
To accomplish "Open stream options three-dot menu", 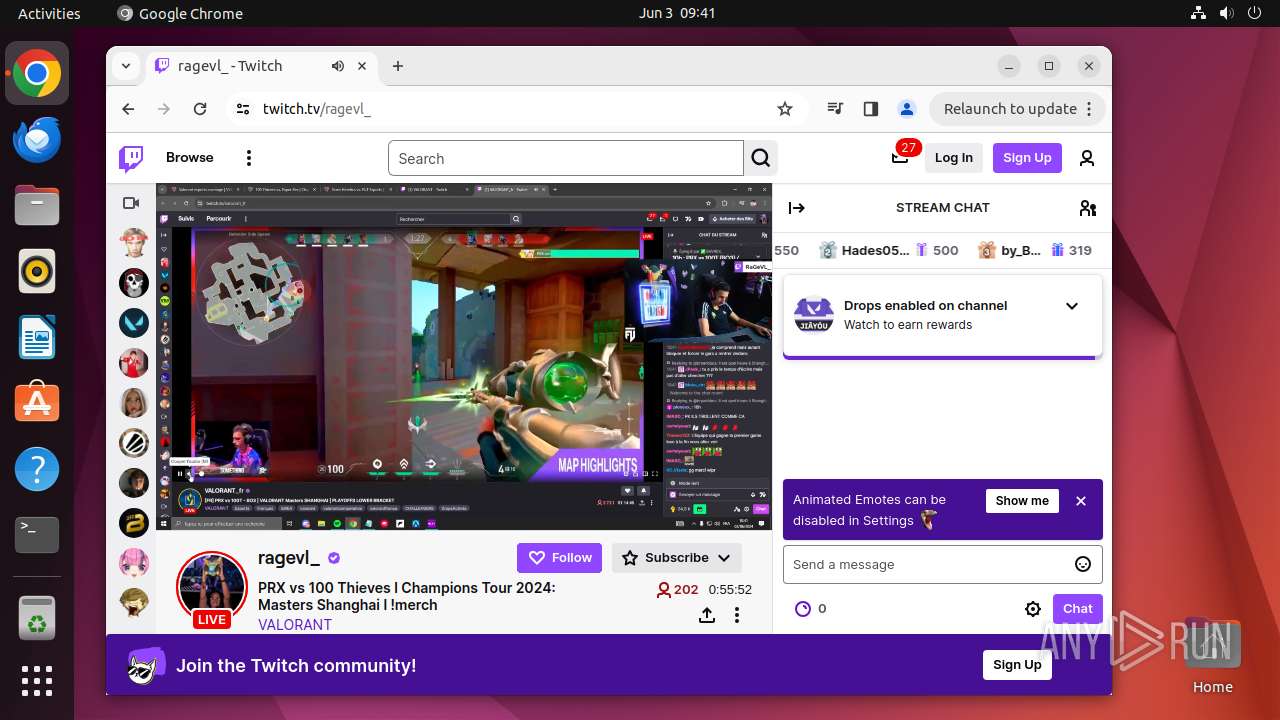I will pos(737,615).
